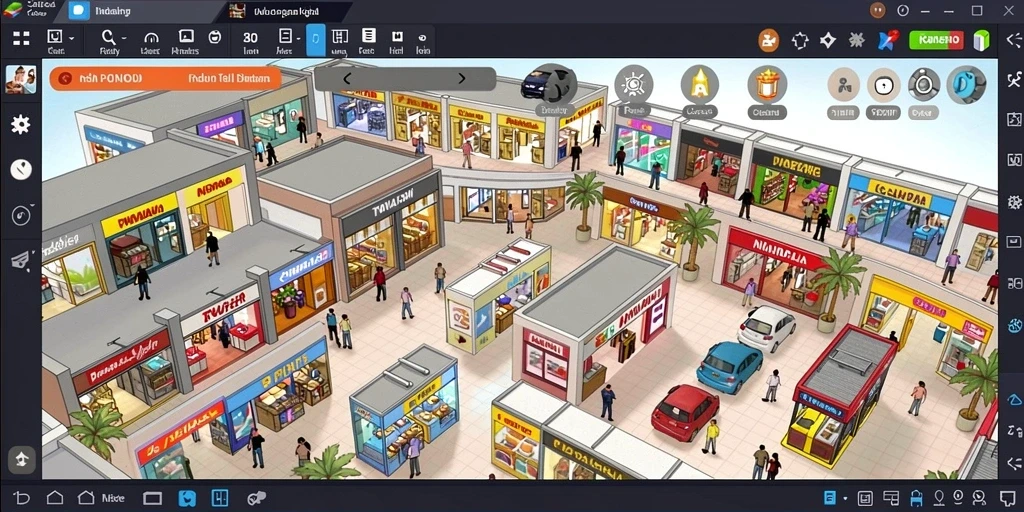This screenshot has height=512, width=1024.
Task: Click the speech bubble icon at bottom-right corner
Action: (1008, 498)
